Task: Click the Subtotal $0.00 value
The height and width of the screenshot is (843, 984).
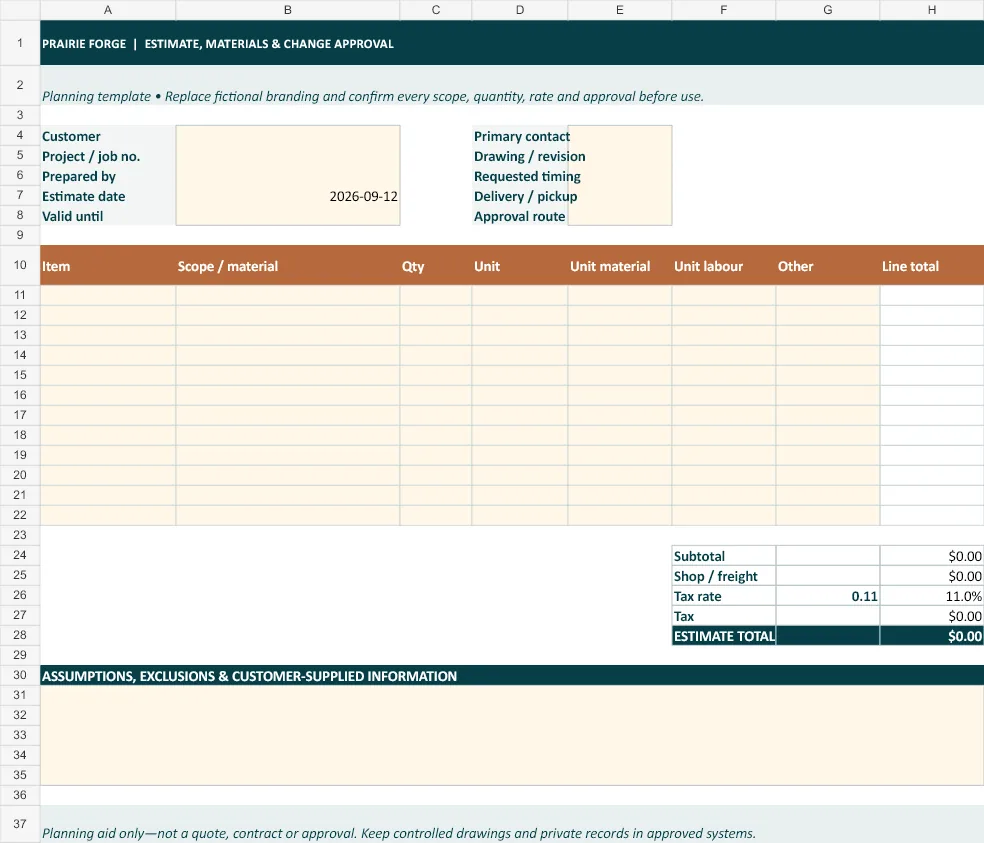Action: (x=932, y=556)
